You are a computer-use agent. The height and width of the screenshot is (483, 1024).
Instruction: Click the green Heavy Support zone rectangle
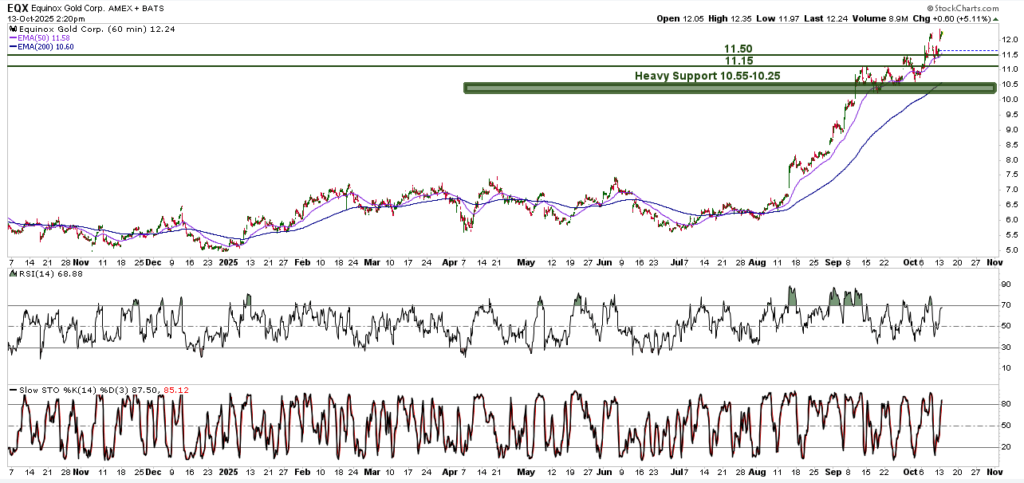(x=730, y=88)
